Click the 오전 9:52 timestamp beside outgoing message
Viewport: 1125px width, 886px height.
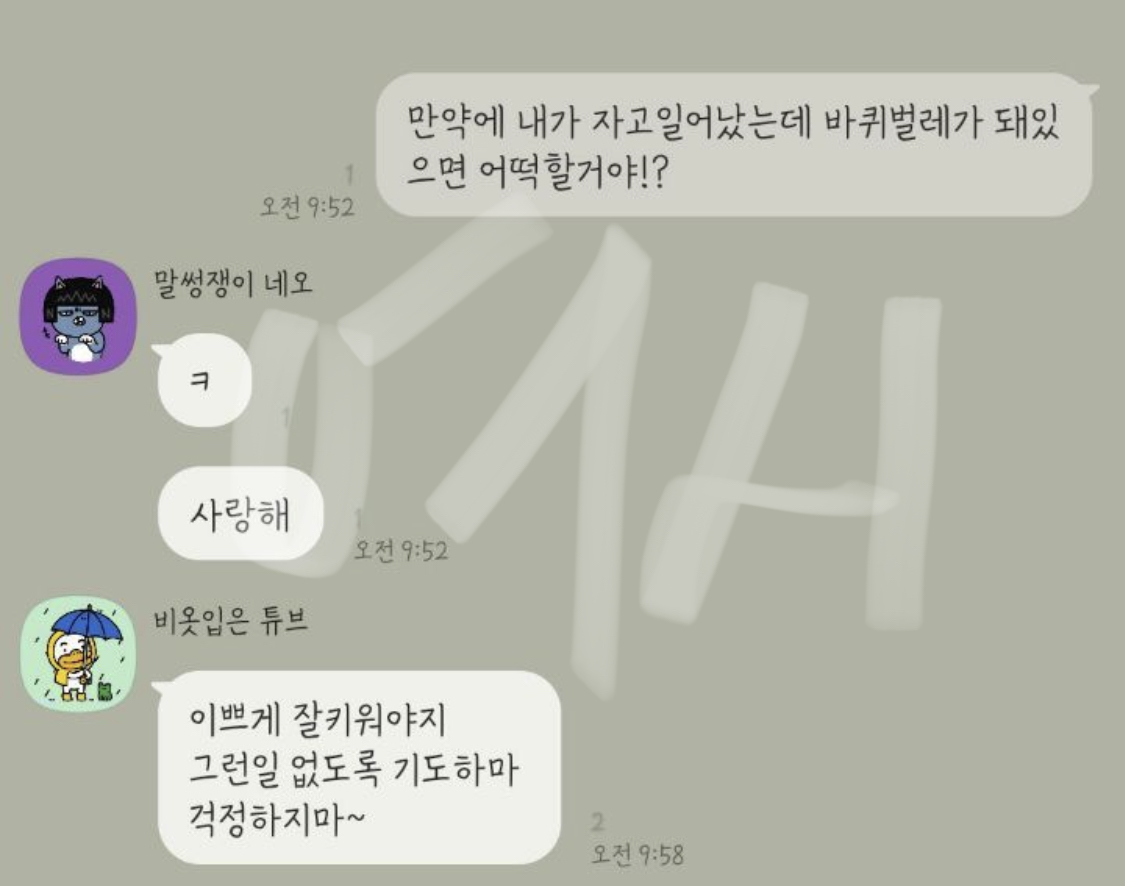pyautogui.click(x=307, y=207)
